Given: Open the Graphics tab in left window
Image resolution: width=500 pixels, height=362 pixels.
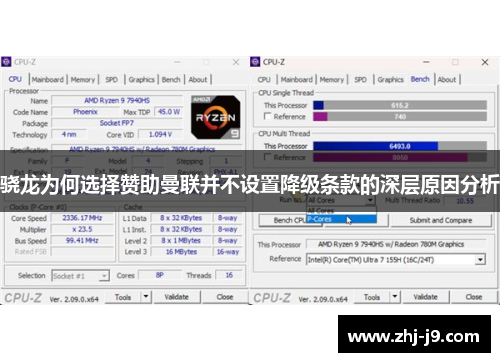Looking at the screenshot, I should pos(141,80).
